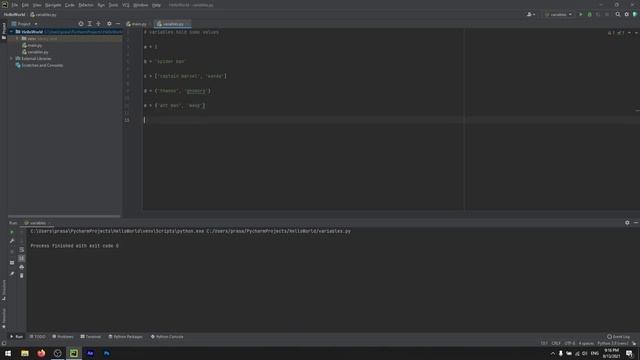Rerun the program with green arrow

12,232
